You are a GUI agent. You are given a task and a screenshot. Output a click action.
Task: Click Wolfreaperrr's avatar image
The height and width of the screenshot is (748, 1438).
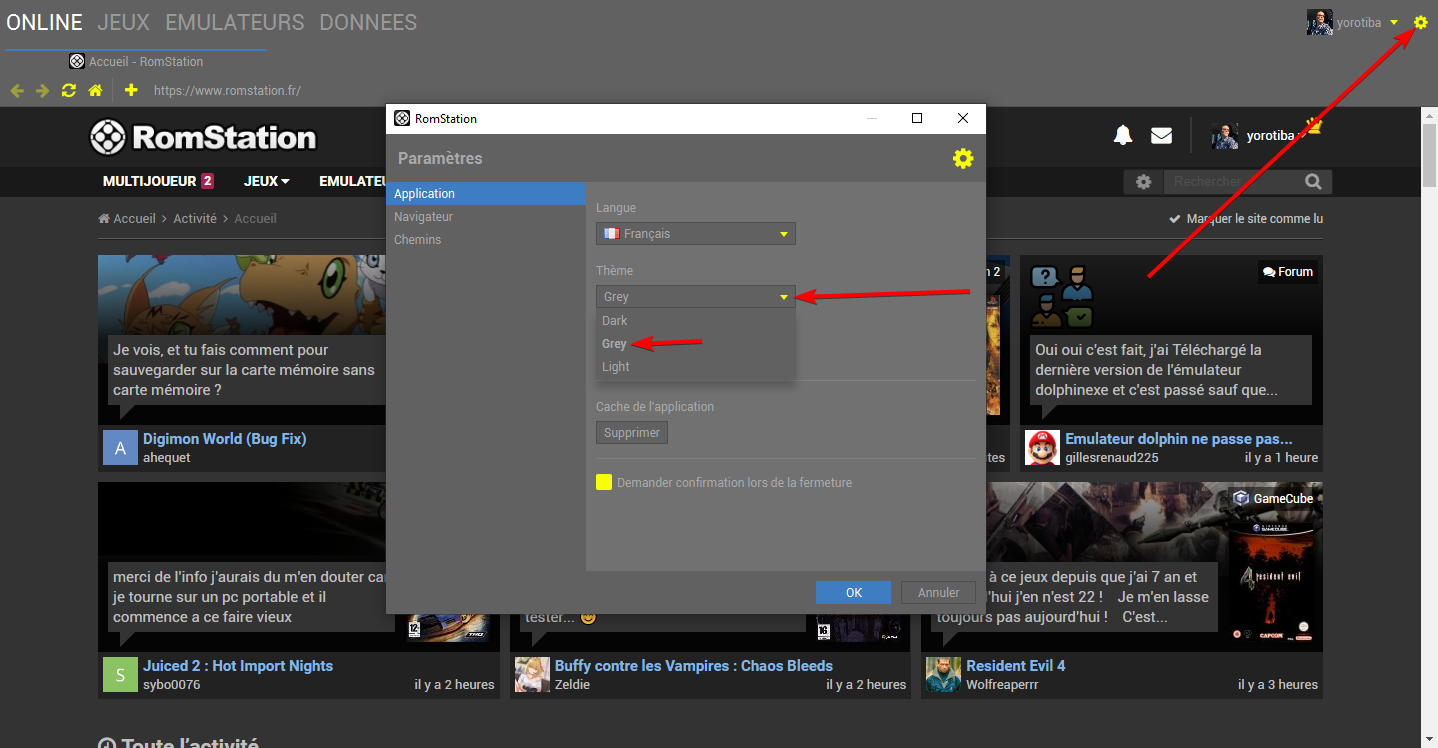point(943,675)
